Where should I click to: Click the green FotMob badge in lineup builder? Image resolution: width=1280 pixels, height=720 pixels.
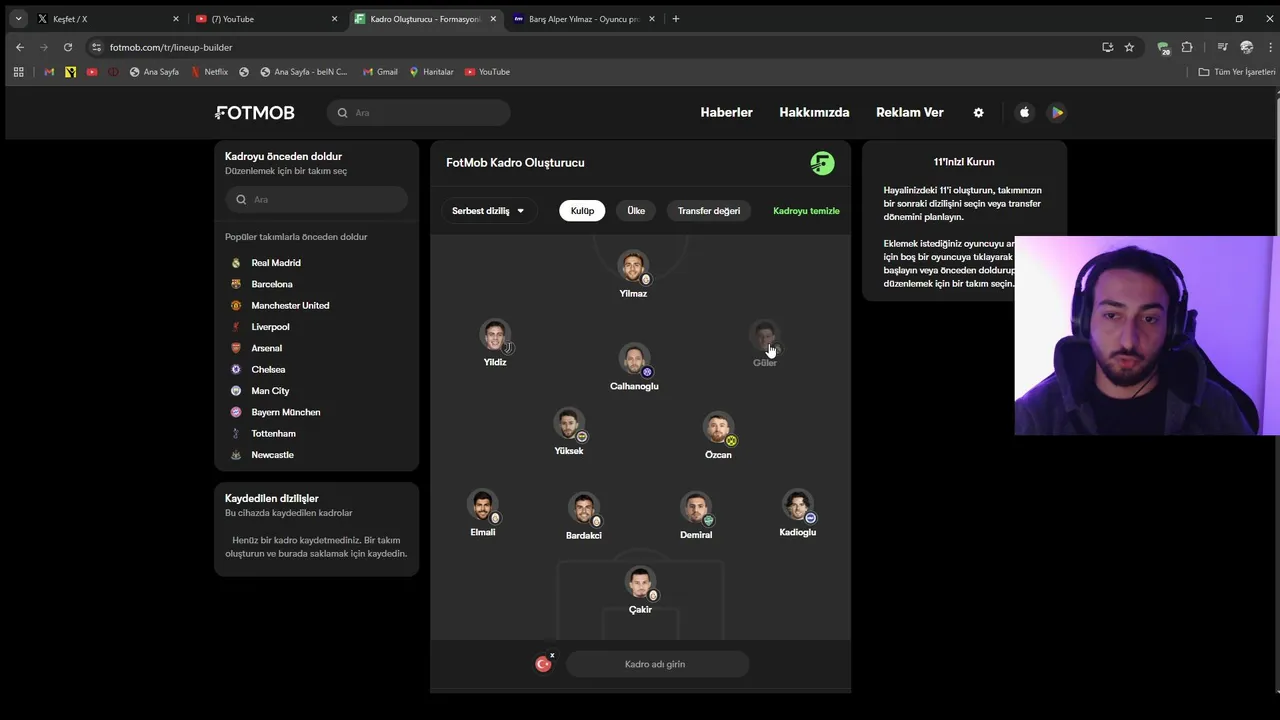pos(822,163)
